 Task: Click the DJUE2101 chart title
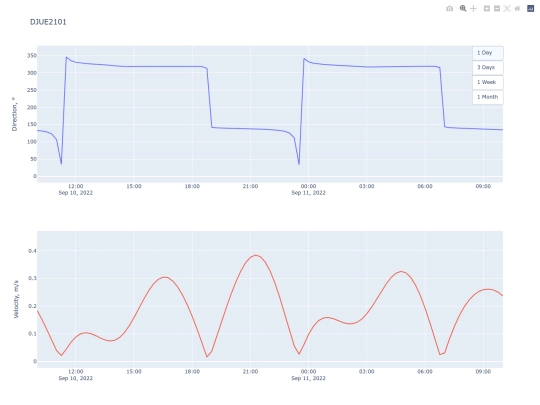tap(48, 22)
